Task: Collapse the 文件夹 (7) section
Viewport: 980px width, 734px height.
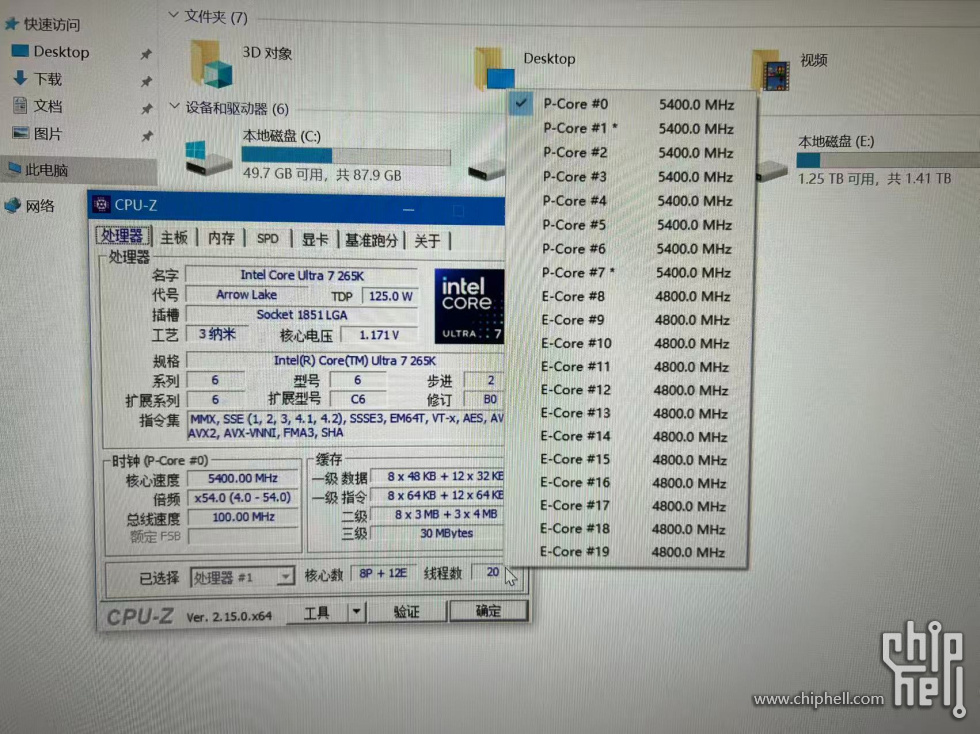Action: [173, 16]
